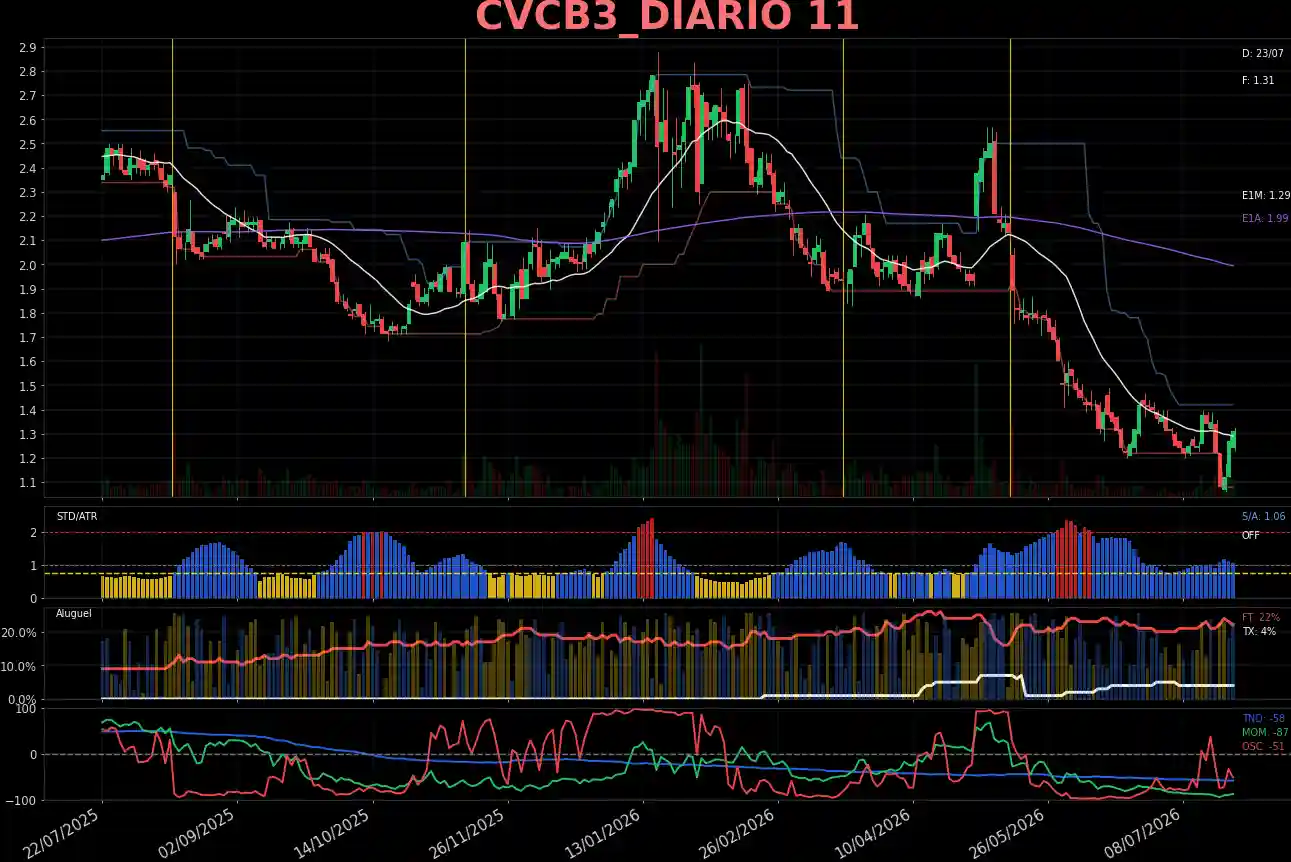
Task: Click the 'F: 1.31' closing value label
Action: [1258, 80]
